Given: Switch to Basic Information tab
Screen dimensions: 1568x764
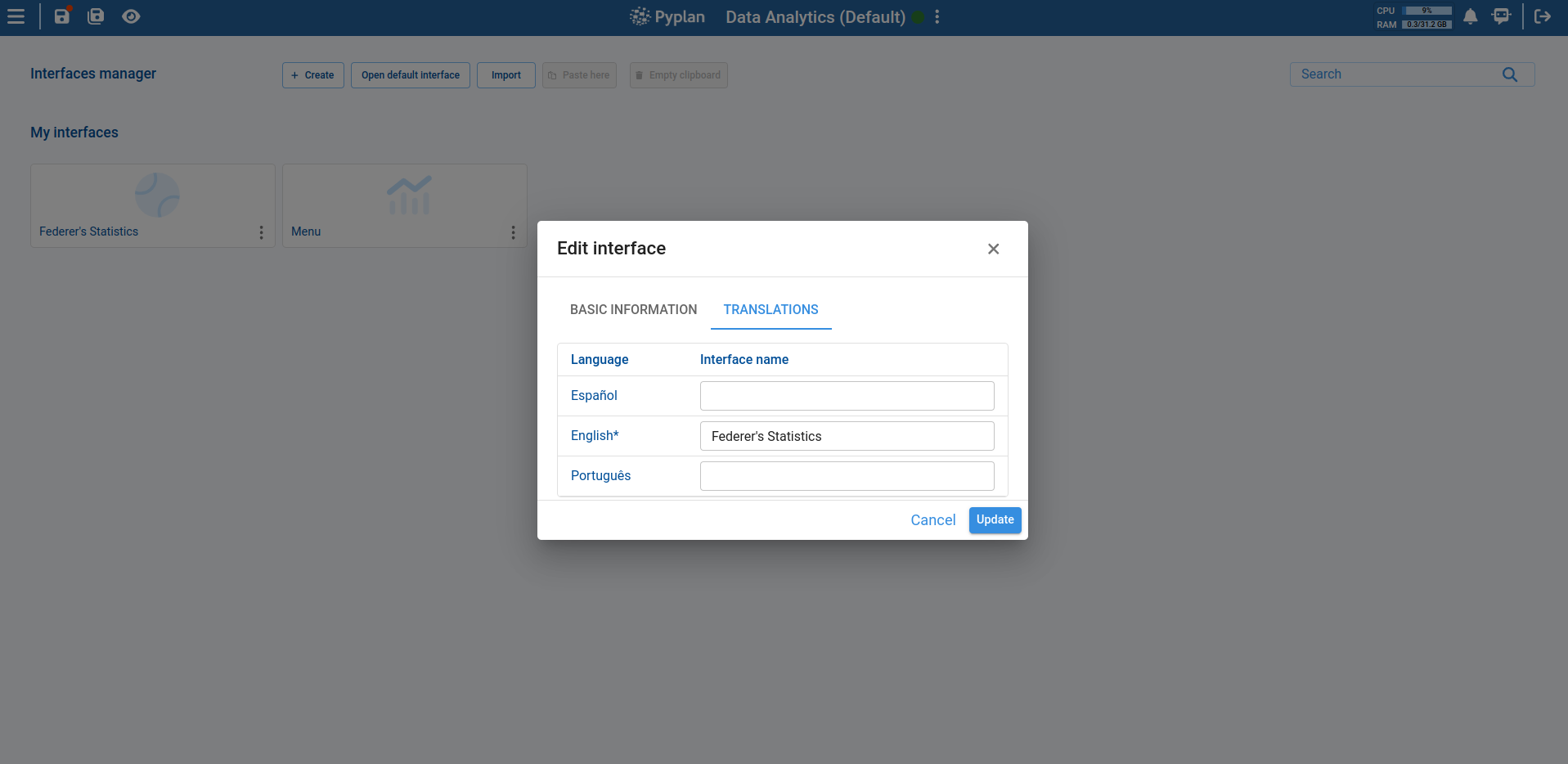Looking at the screenshot, I should pos(633,310).
